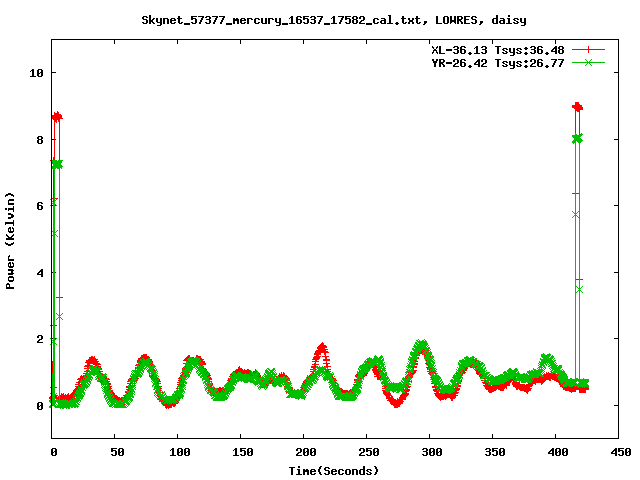Viewport: 640px width, 480px height.
Task: Click the x-axis tick label 450
Action: (621, 452)
